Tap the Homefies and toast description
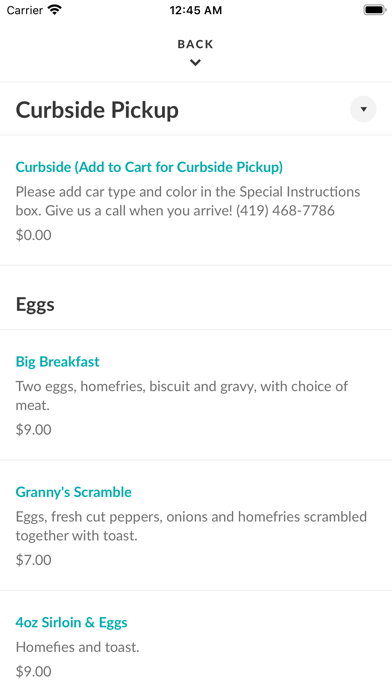Screen dimensions: 392x696 coord(78,647)
